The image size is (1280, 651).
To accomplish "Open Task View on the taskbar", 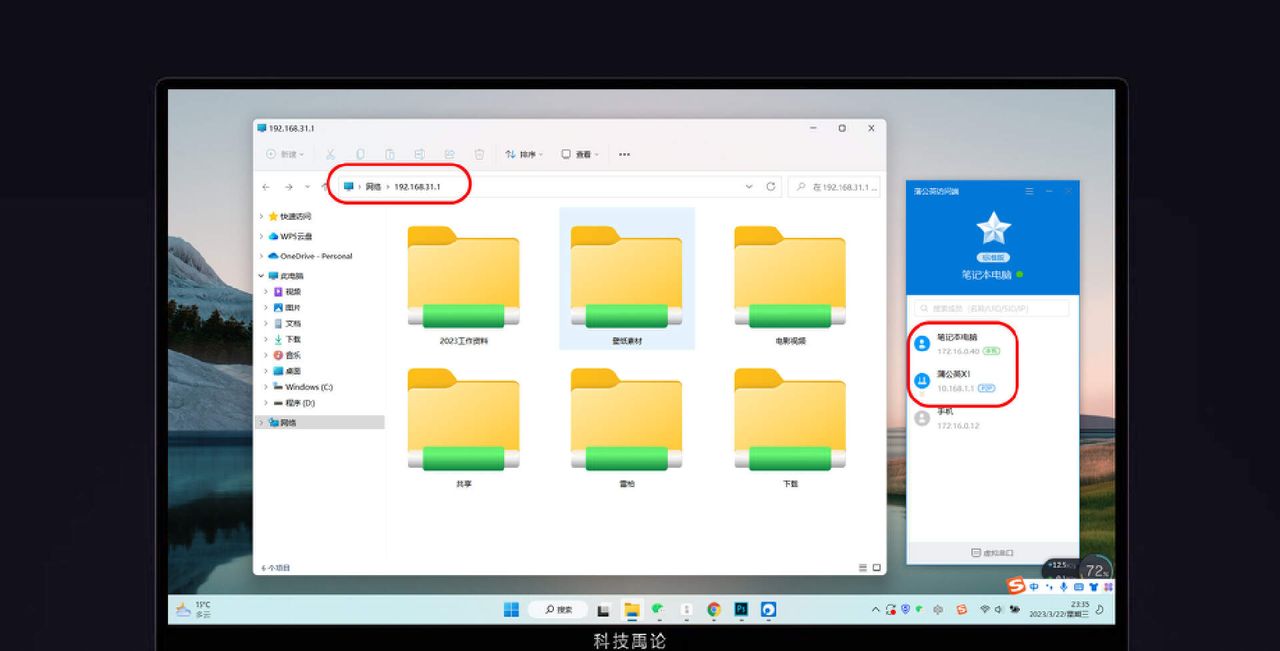I will pyautogui.click(x=604, y=609).
